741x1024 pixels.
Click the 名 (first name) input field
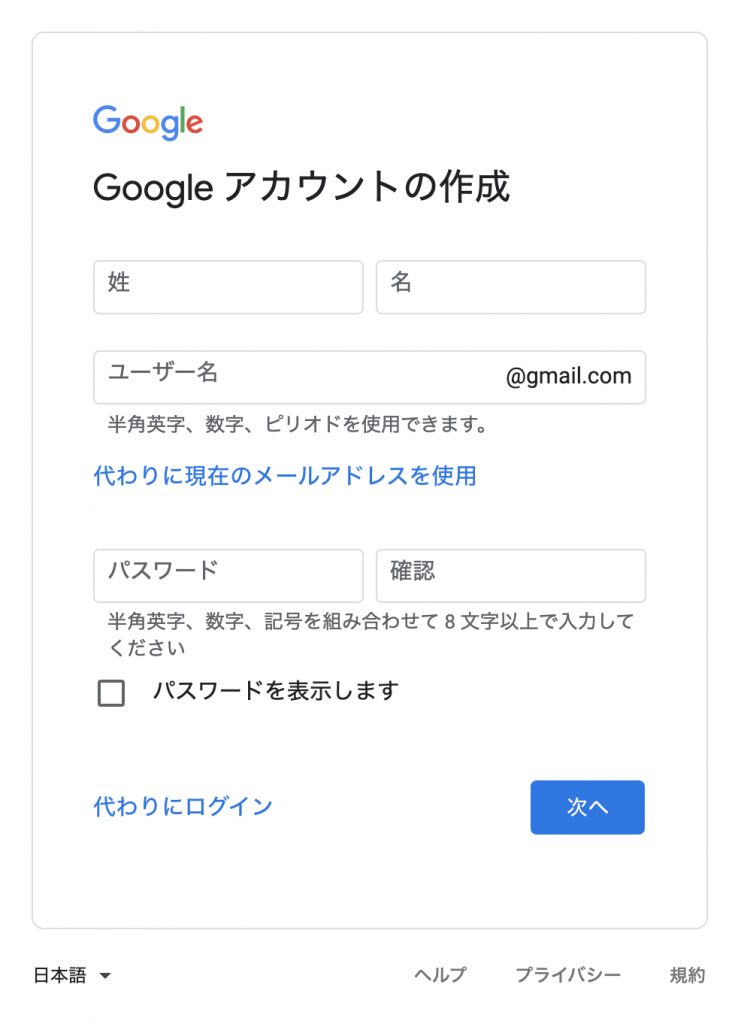[511, 287]
